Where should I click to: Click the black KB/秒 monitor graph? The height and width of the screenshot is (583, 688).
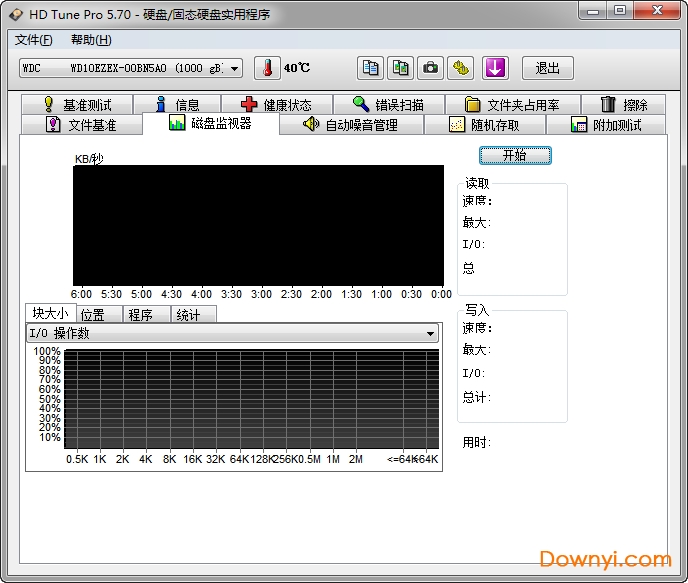258,225
